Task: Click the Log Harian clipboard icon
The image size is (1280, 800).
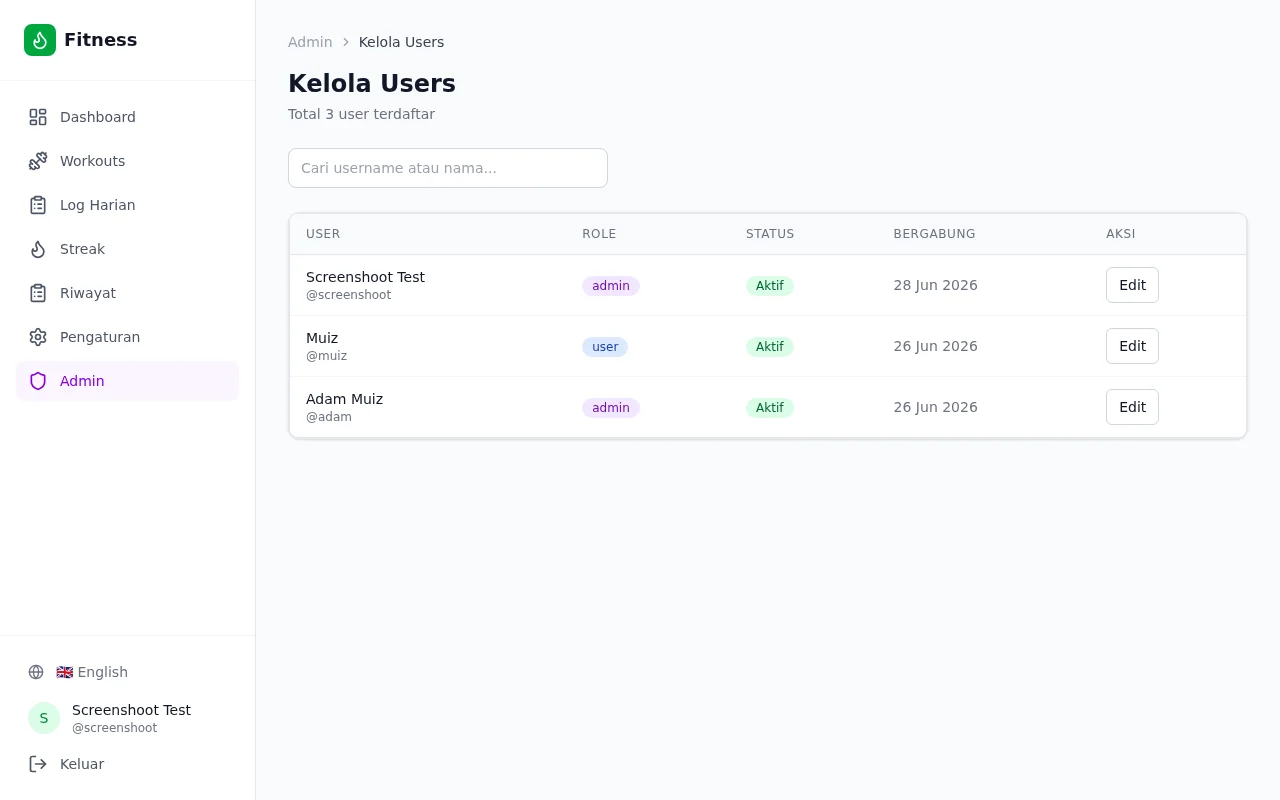Action: point(38,205)
